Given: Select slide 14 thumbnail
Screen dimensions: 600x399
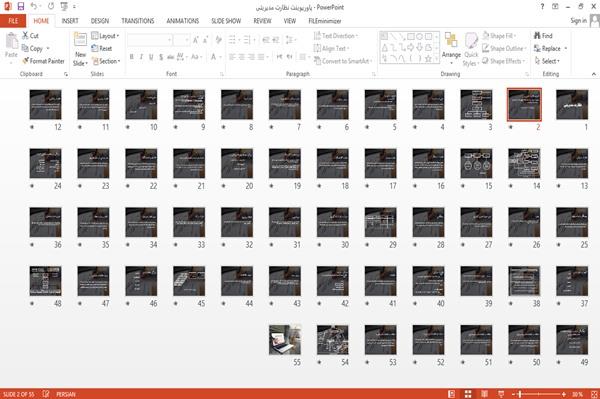Looking at the screenshot, I should pyautogui.click(x=524, y=163).
